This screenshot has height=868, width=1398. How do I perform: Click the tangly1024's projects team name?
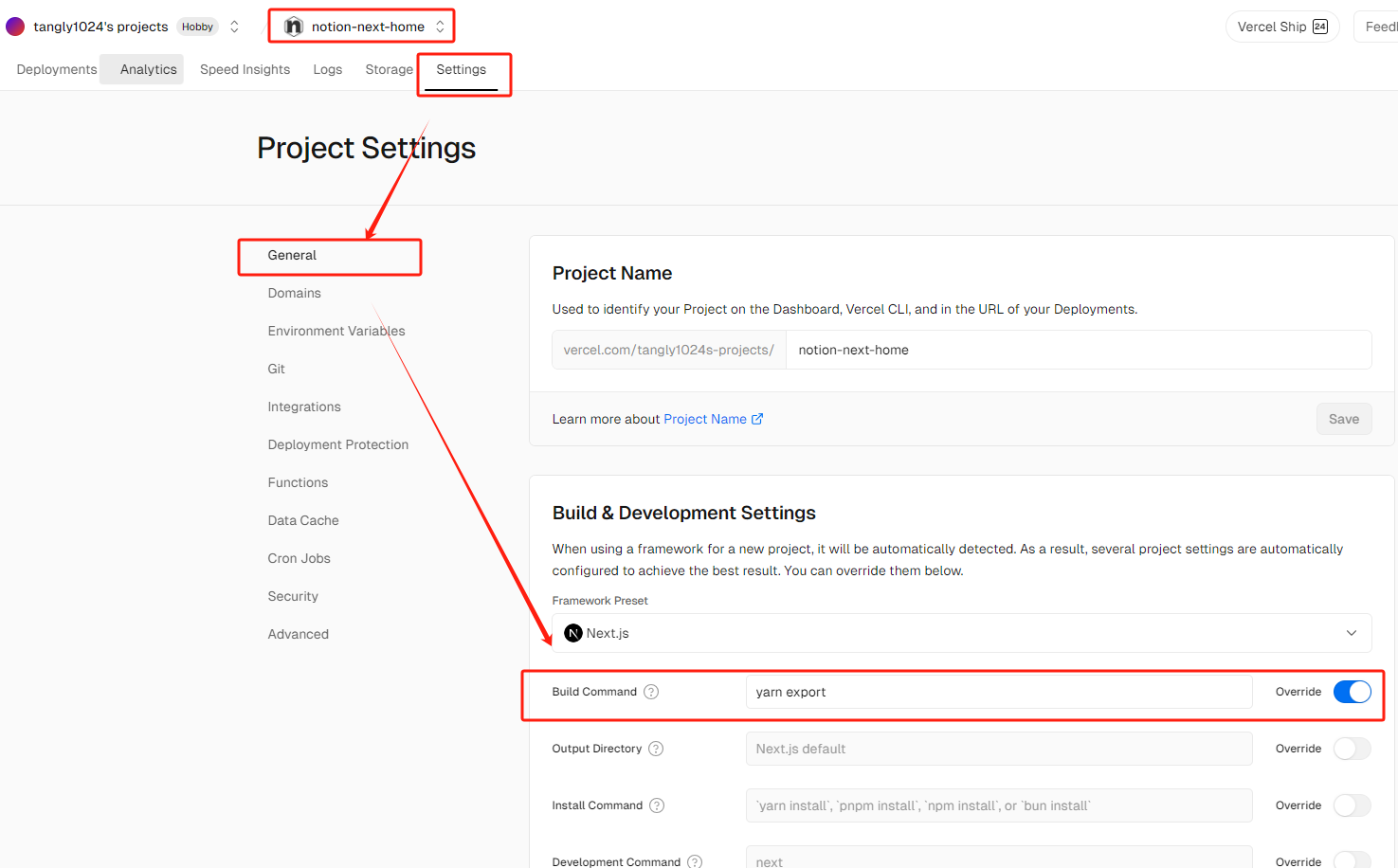(x=100, y=27)
